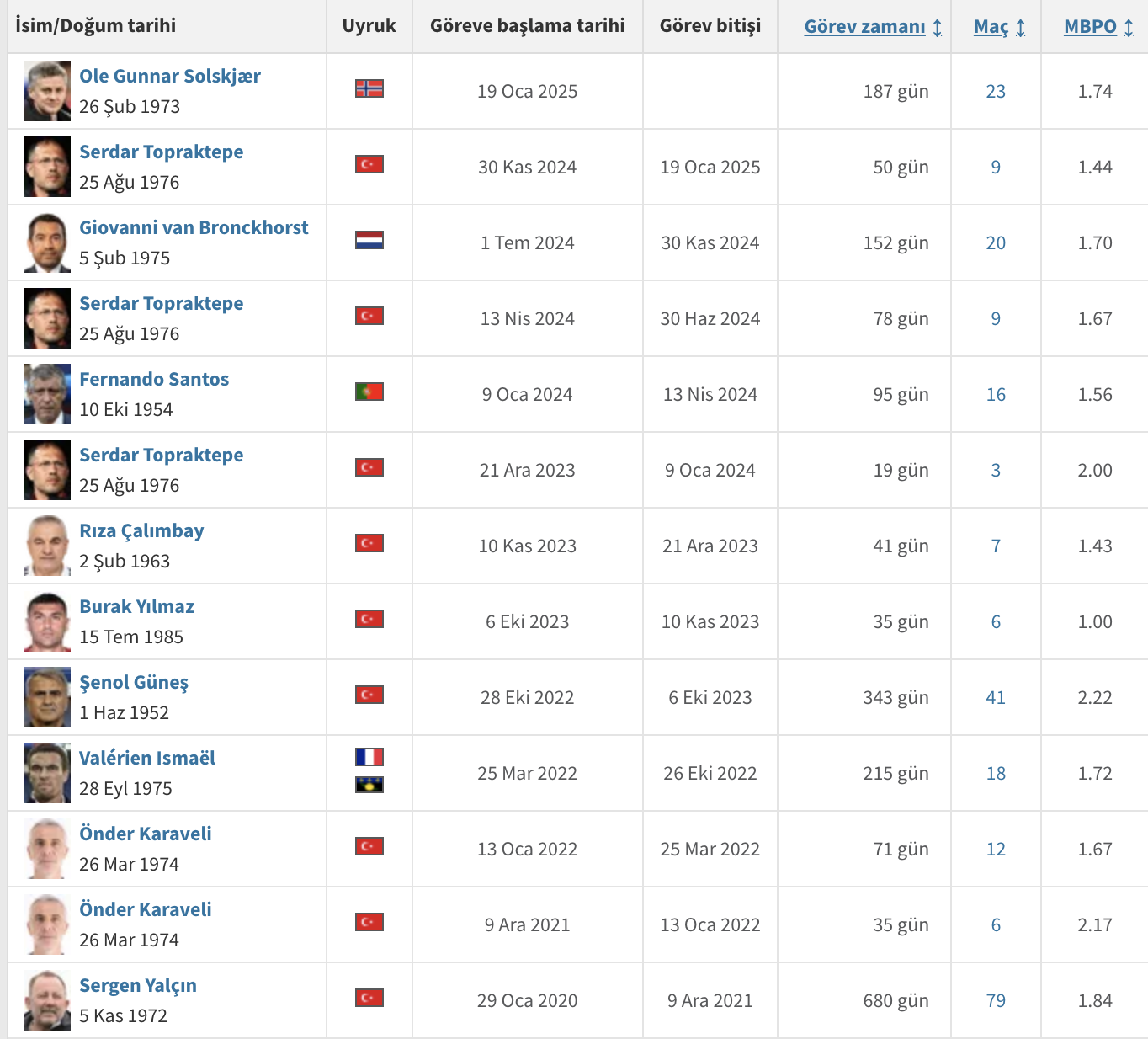Image resolution: width=1148 pixels, height=1039 pixels.
Task: Click Rıza Çalımbay portrait photo
Action: click(x=47, y=546)
